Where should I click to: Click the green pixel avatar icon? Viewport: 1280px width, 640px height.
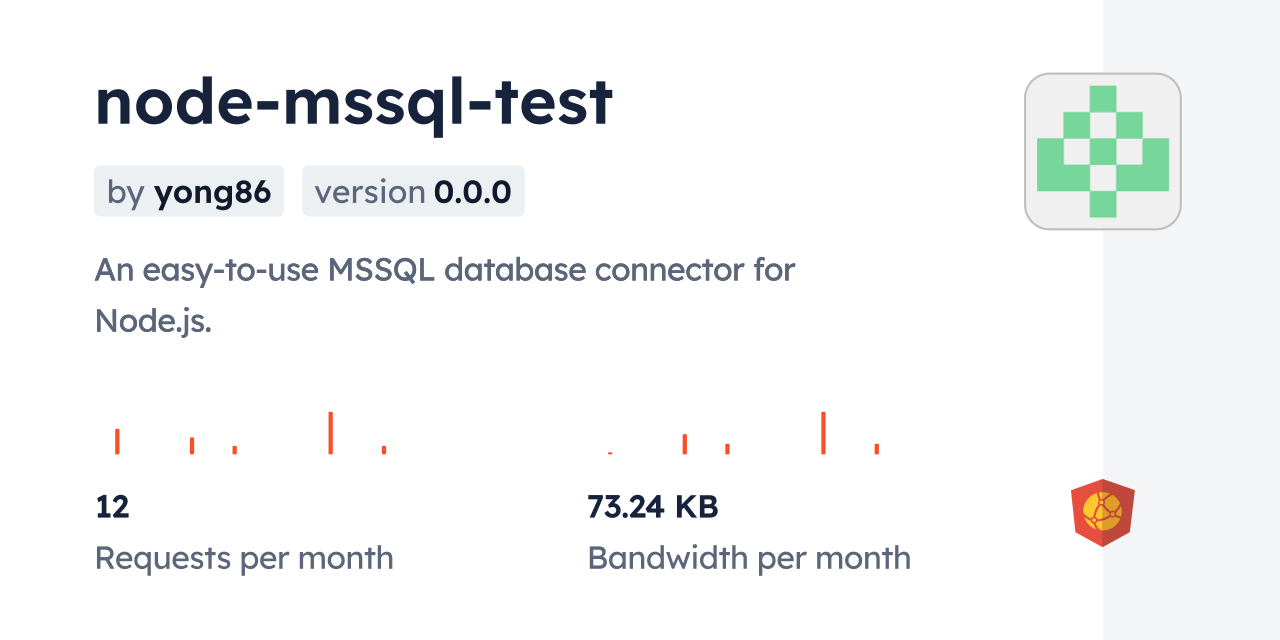tap(1102, 151)
